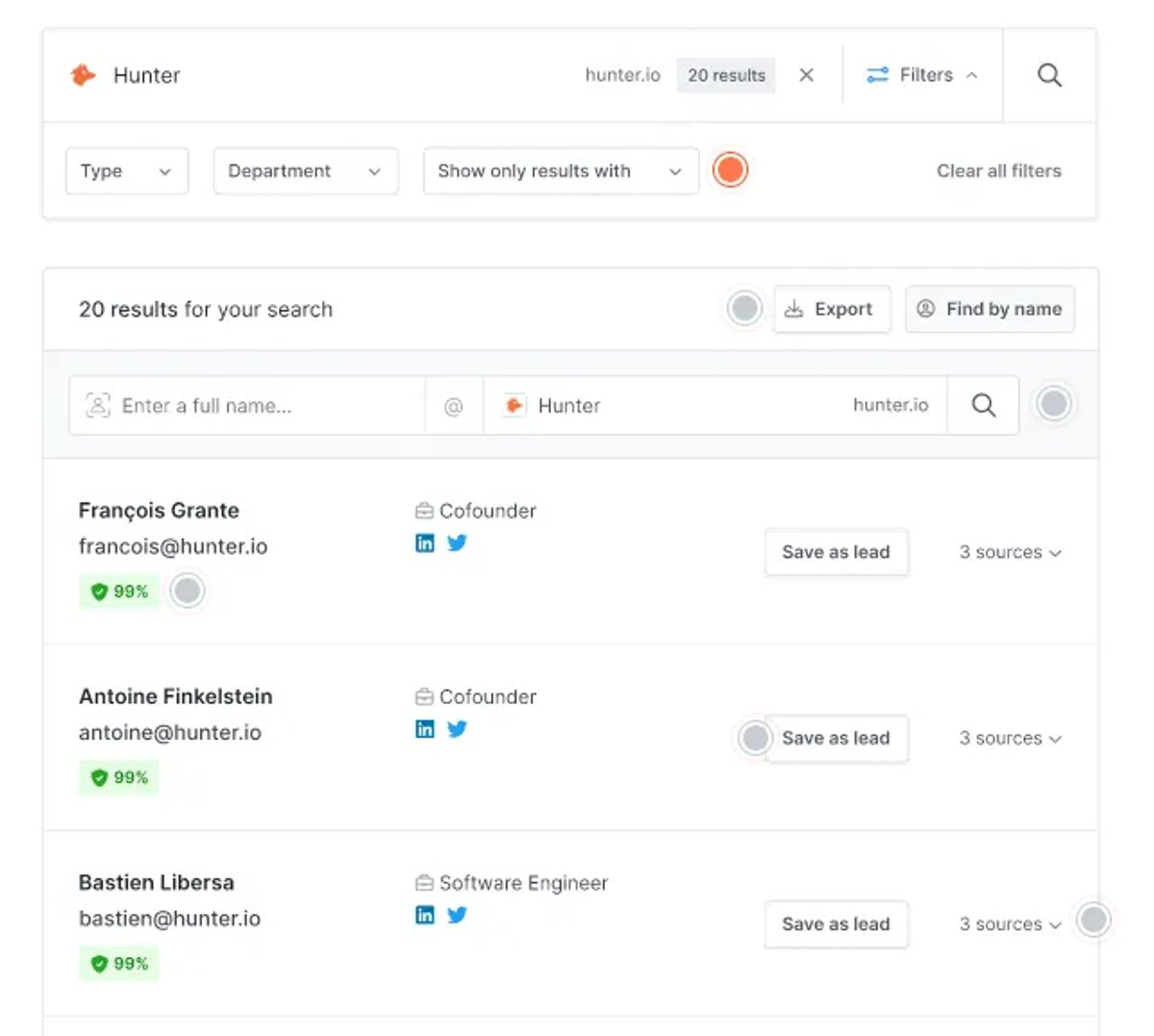Open François Grante's LinkedIn profile icon
This screenshot has height=1036, width=1154.
425,543
